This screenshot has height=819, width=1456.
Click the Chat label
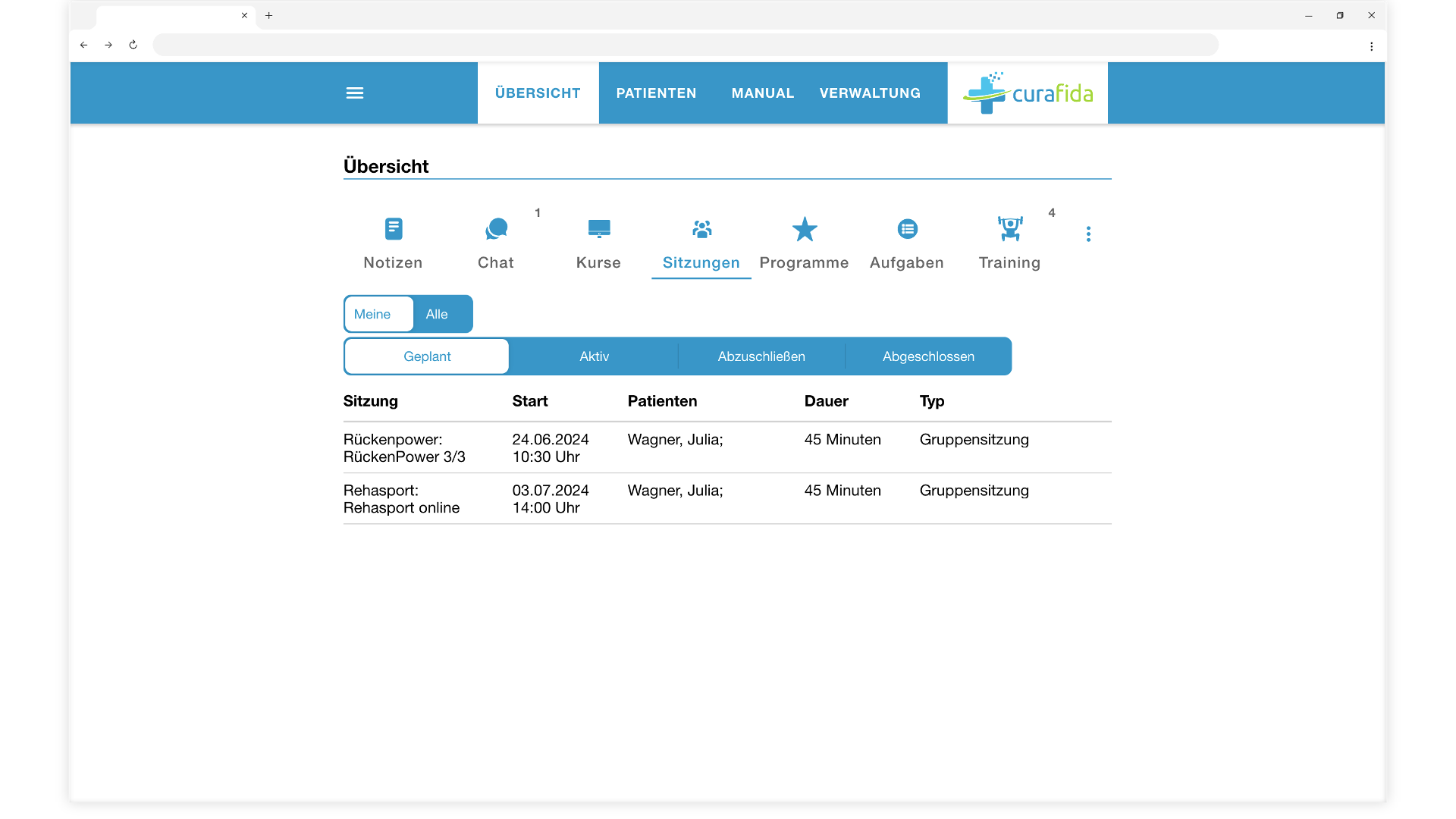pos(496,262)
